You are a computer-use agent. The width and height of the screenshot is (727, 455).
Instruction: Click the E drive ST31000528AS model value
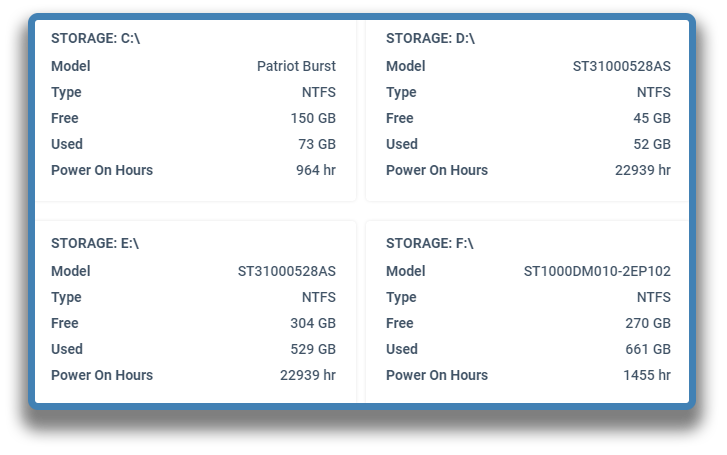click(287, 271)
